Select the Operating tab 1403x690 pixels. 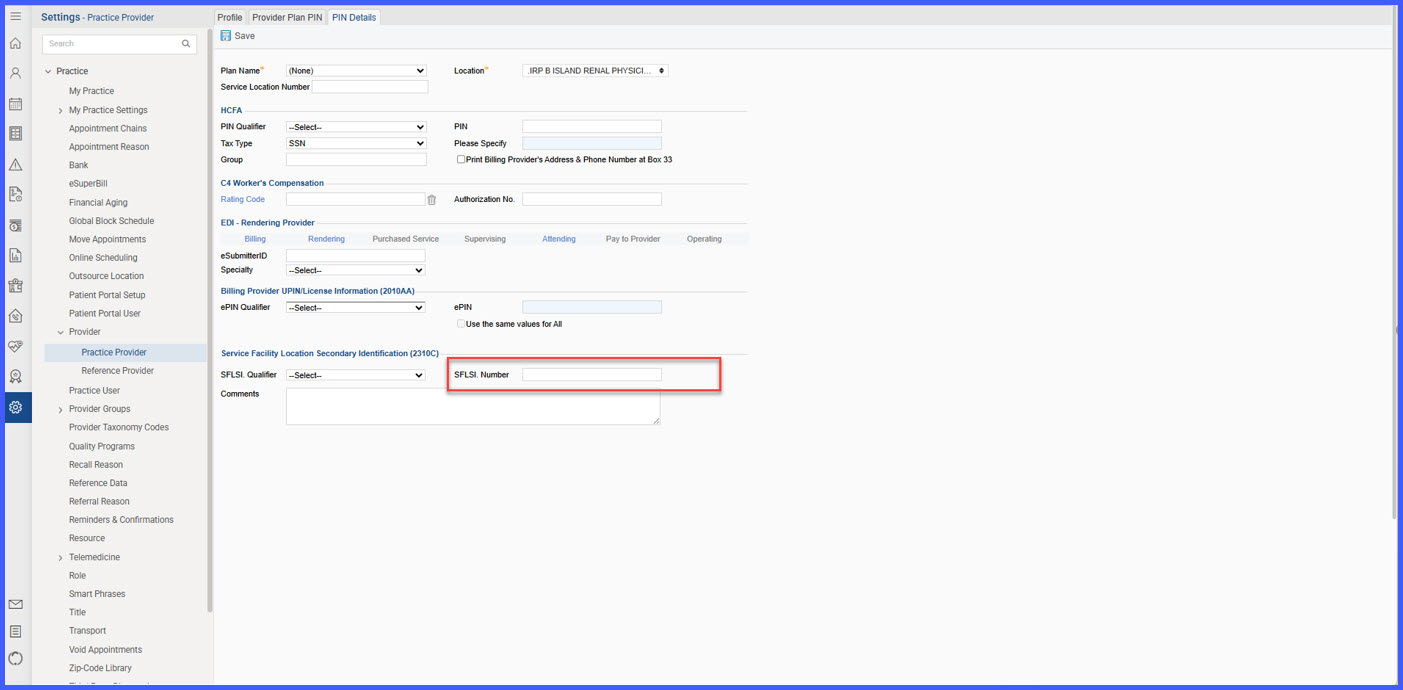pyautogui.click(x=704, y=239)
